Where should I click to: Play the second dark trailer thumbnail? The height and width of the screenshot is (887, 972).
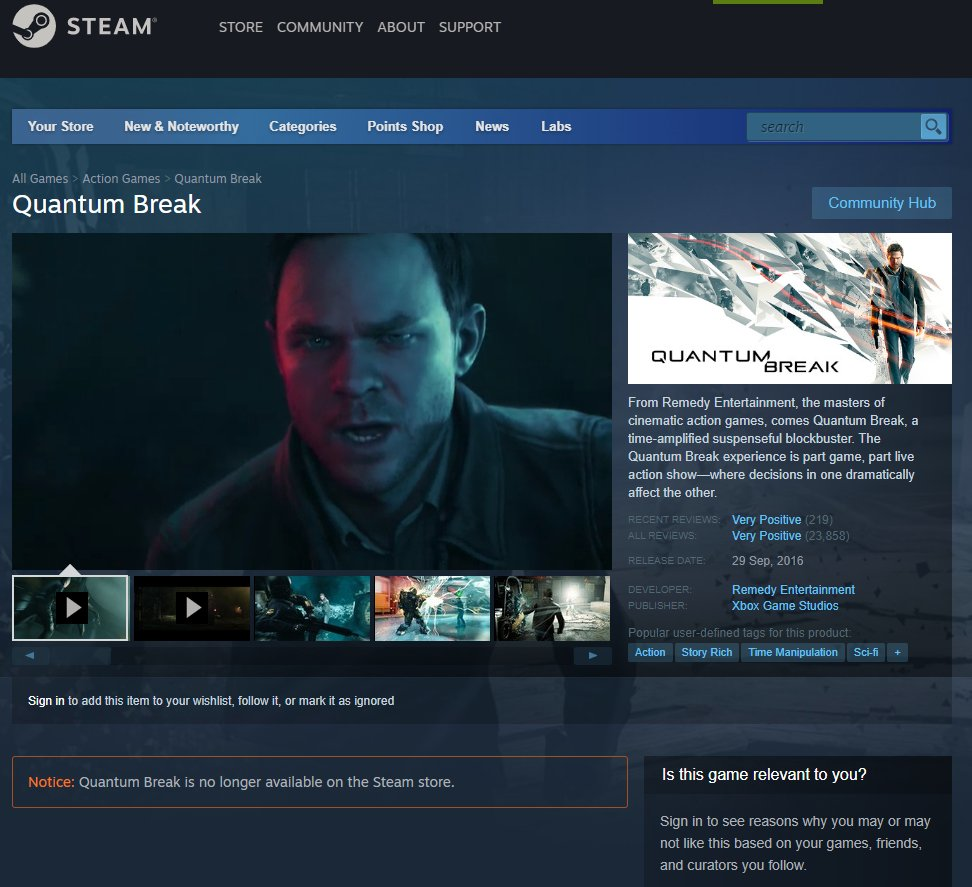coord(192,607)
